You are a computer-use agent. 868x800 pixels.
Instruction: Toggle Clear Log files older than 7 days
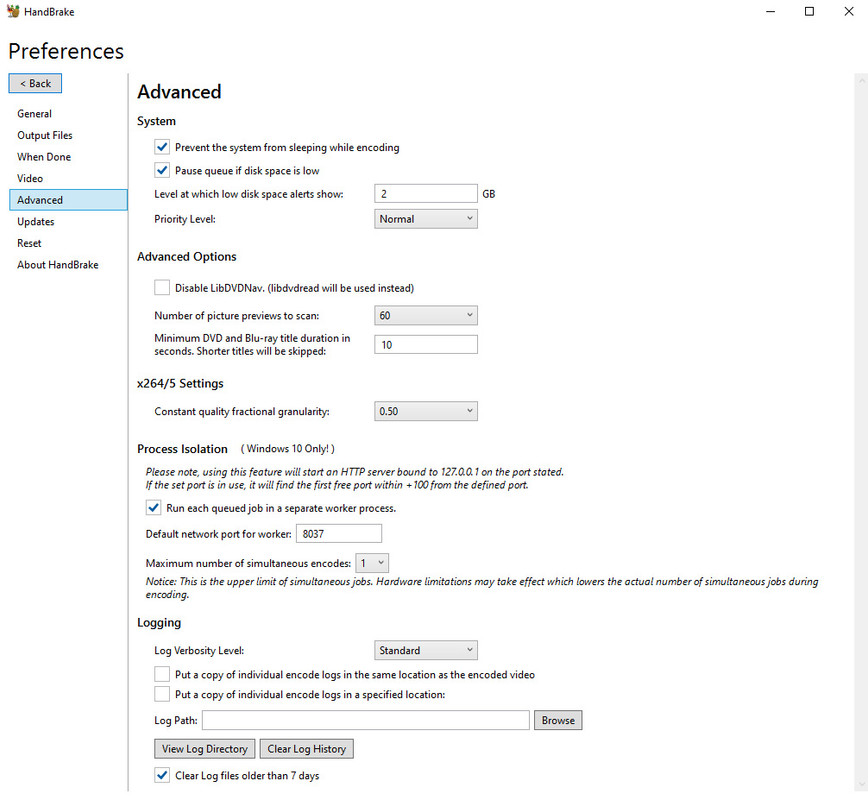pyautogui.click(x=162, y=776)
